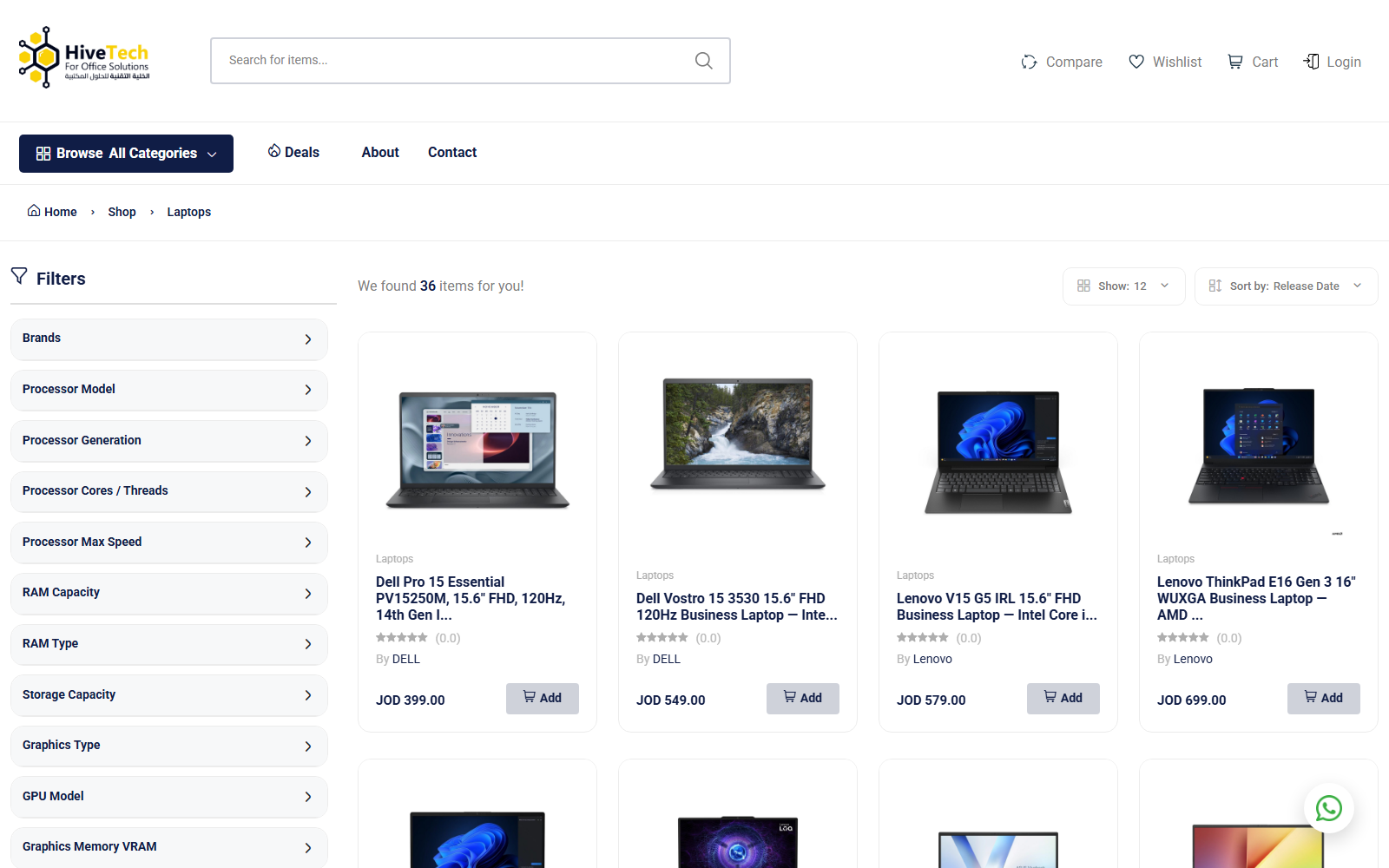Viewport: 1389px width, 868px height.
Task: Open the Deals menu item
Action: [293, 152]
